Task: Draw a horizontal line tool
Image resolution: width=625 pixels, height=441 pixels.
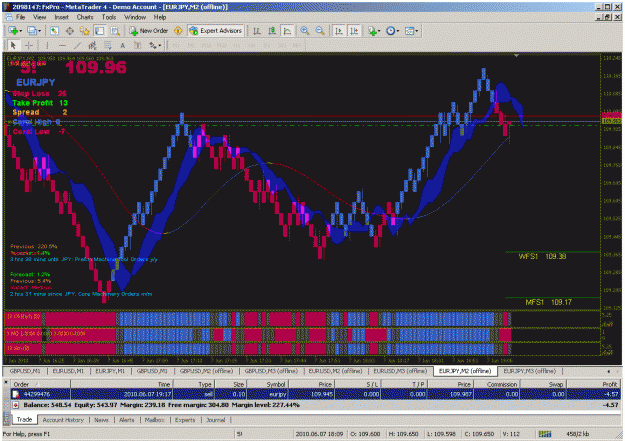Action: pyautogui.click(x=62, y=45)
